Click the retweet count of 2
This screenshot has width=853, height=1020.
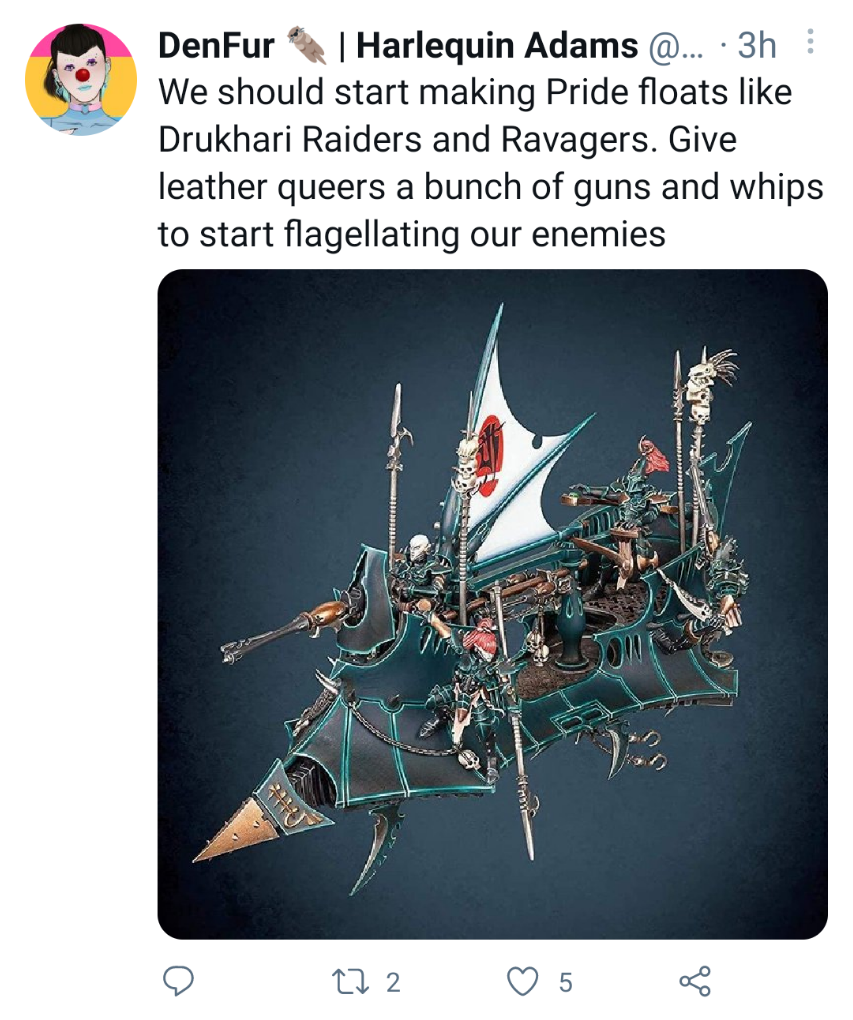tap(393, 982)
